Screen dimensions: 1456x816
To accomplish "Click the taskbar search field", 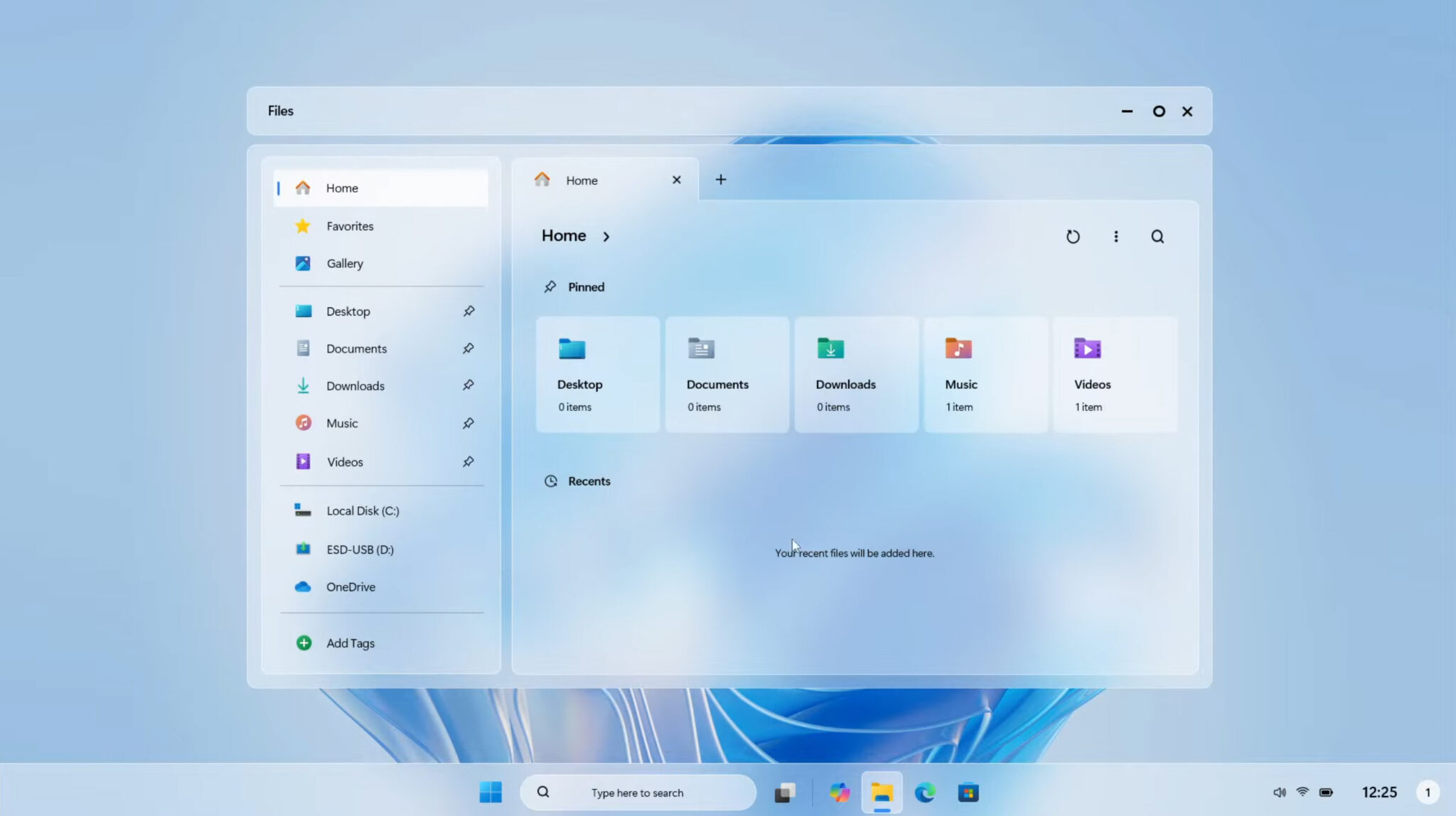I will click(637, 793).
